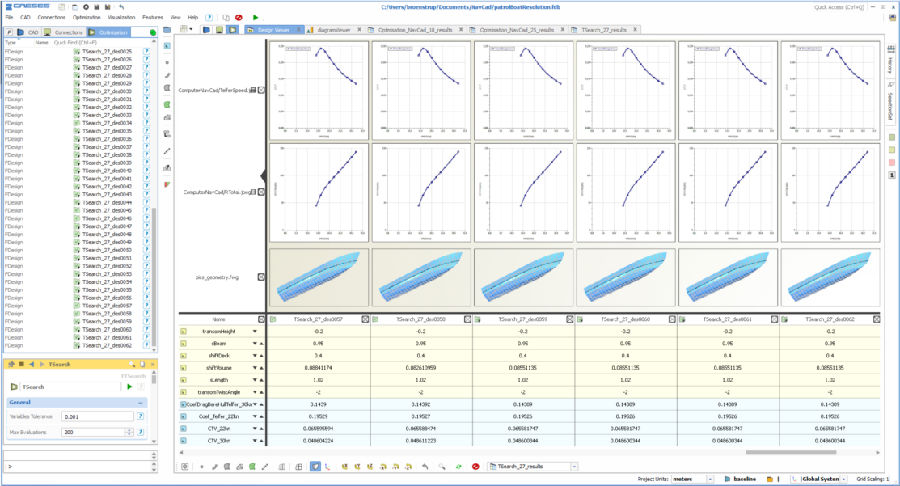Click the green cylinder icon in bottom toolbar
Screen dimensions: 900x486
[252, 466]
